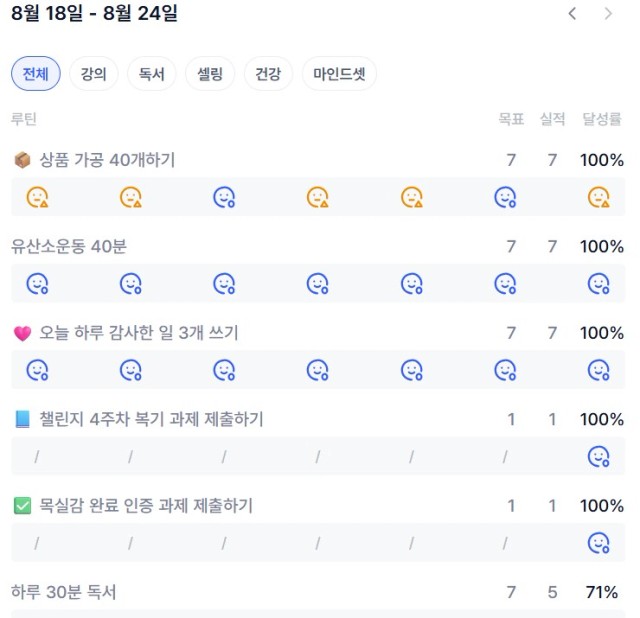This screenshot has width=640, height=618.
Task: Go to next week with right chevron
Action: (608, 13)
